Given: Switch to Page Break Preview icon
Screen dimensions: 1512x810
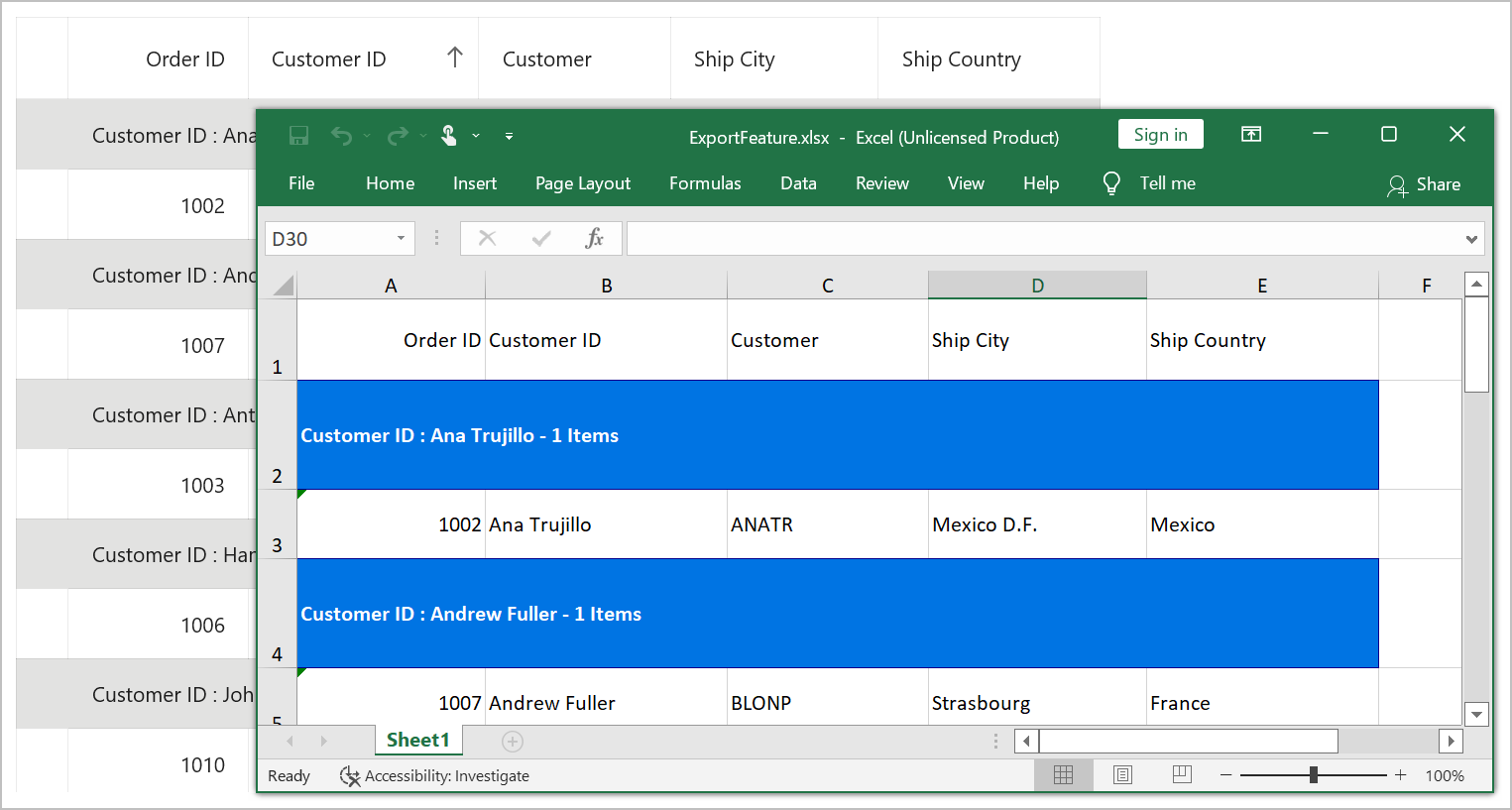Looking at the screenshot, I should point(1182,774).
